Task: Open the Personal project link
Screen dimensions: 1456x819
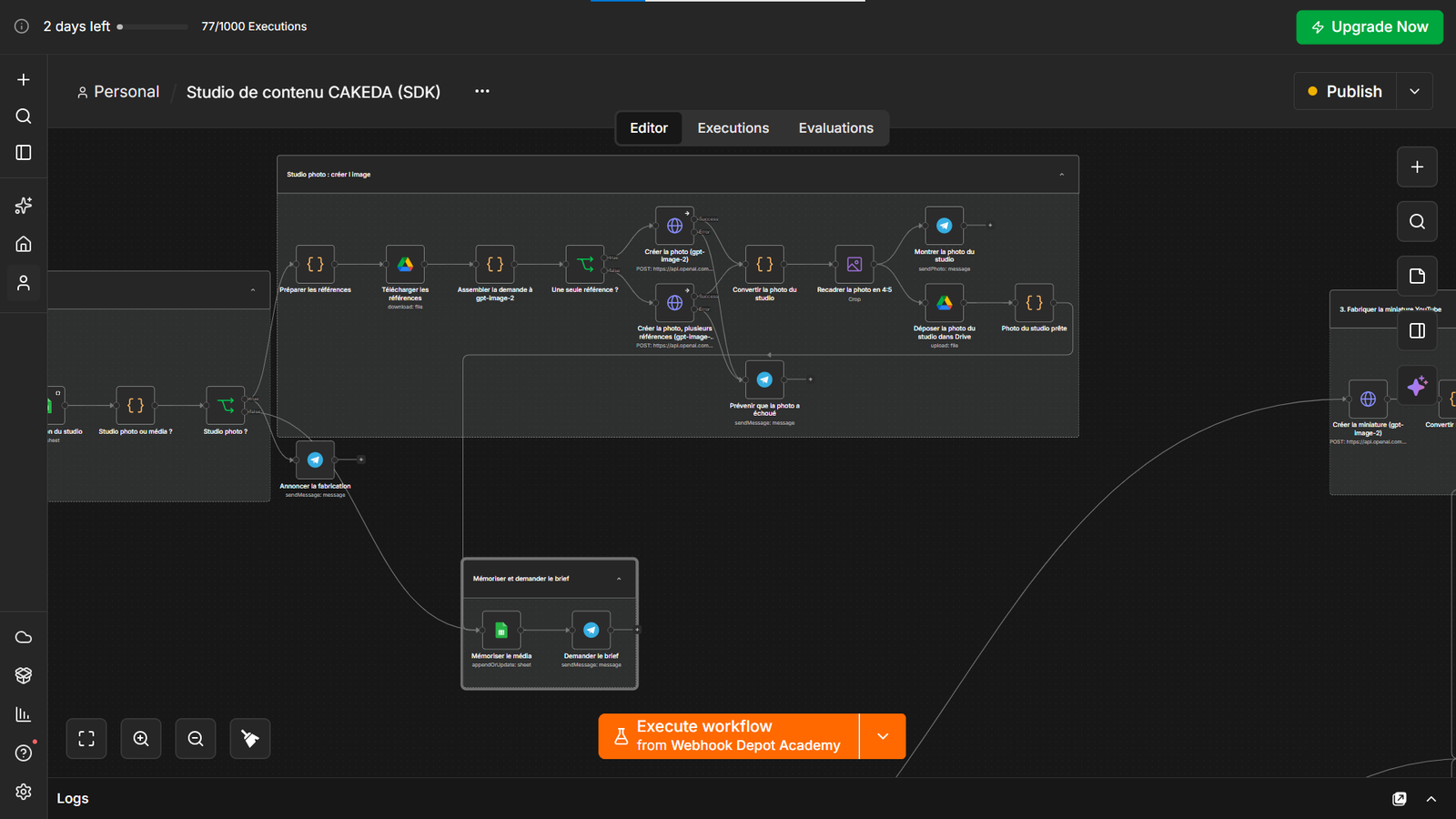Action: tap(118, 92)
